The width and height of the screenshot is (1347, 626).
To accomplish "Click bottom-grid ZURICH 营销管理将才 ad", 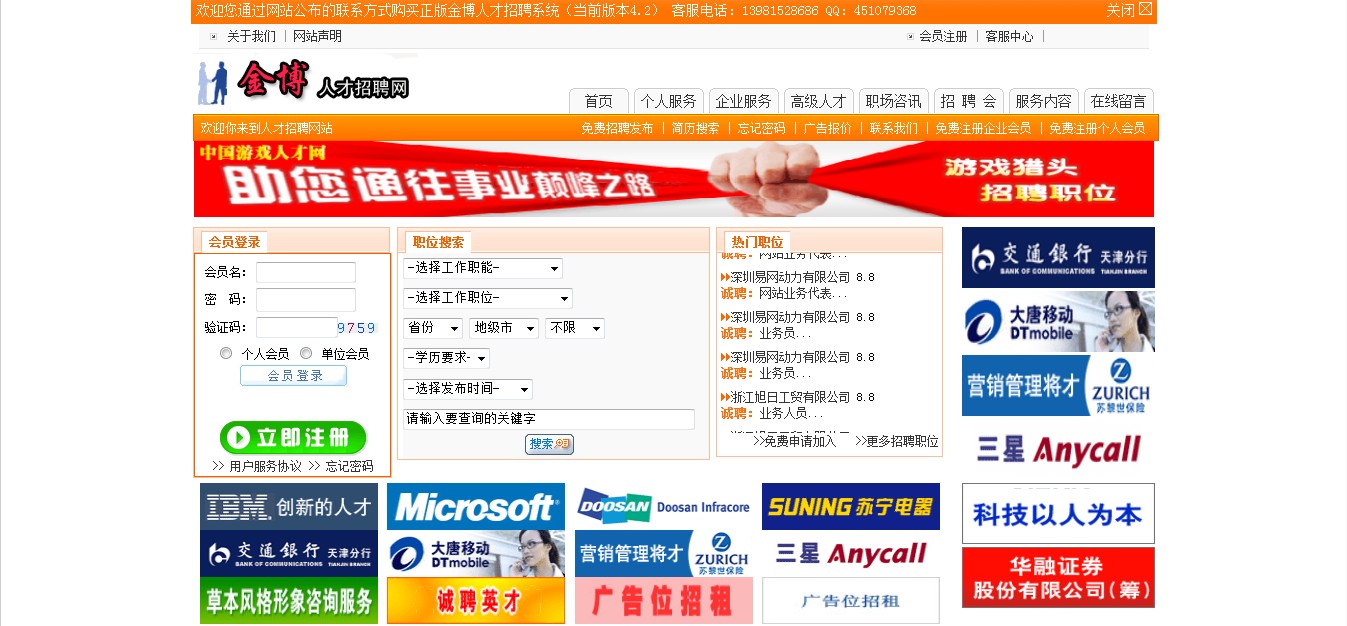I will 664,554.
